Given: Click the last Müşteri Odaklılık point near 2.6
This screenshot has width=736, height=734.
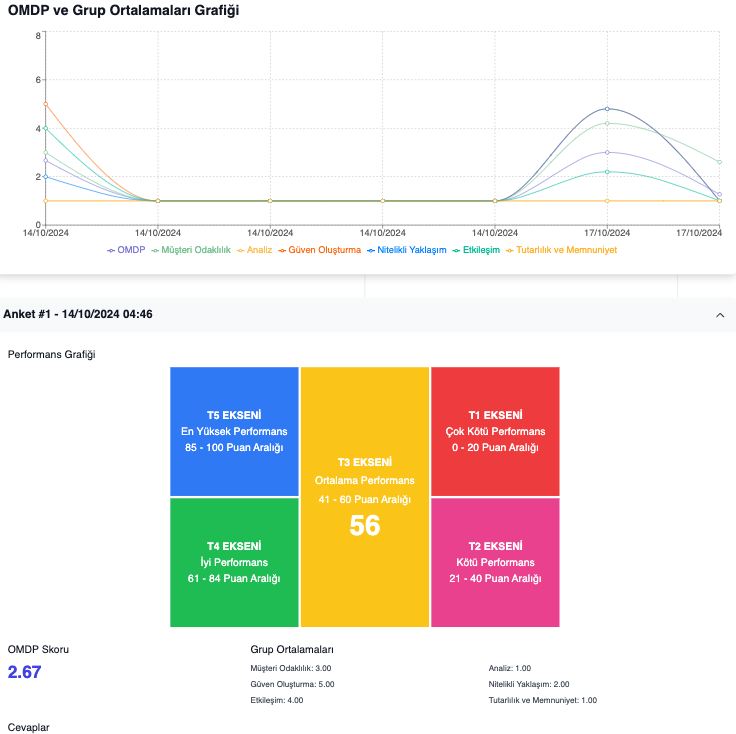Looking at the screenshot, I should click(719, 162).
